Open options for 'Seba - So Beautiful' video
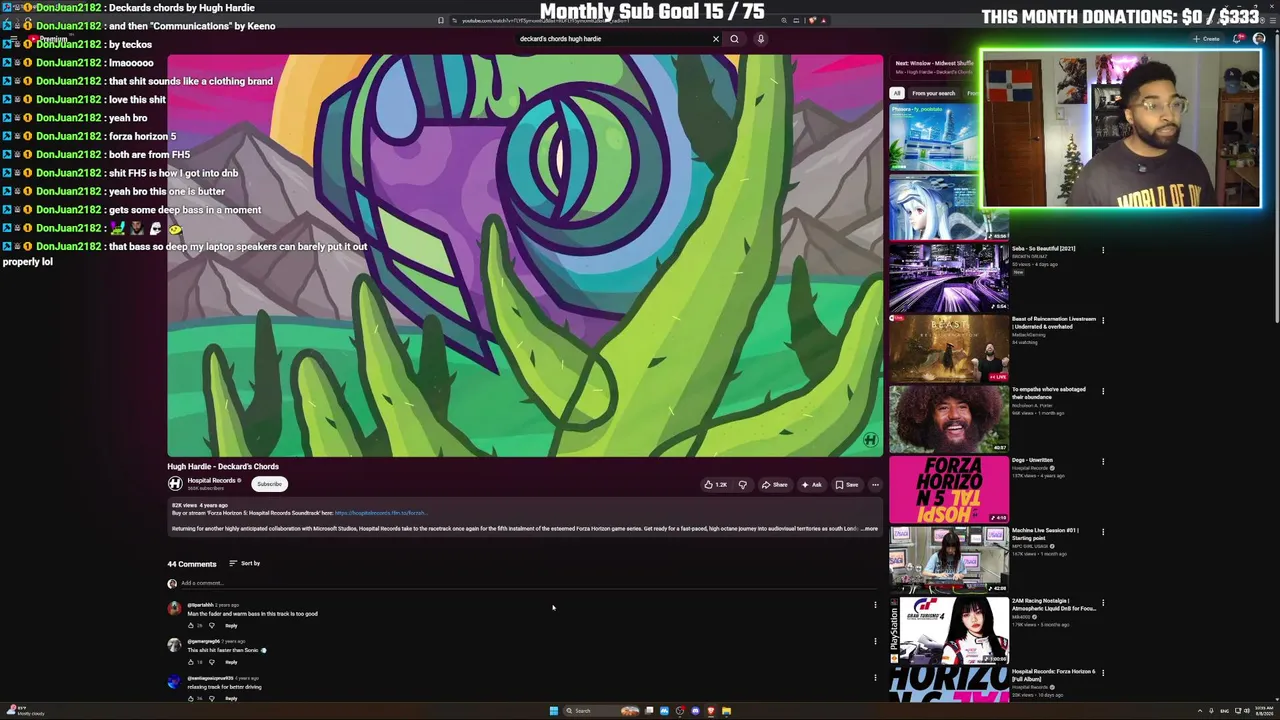Screen dimensions: 1280x720 coord(1103,250)
